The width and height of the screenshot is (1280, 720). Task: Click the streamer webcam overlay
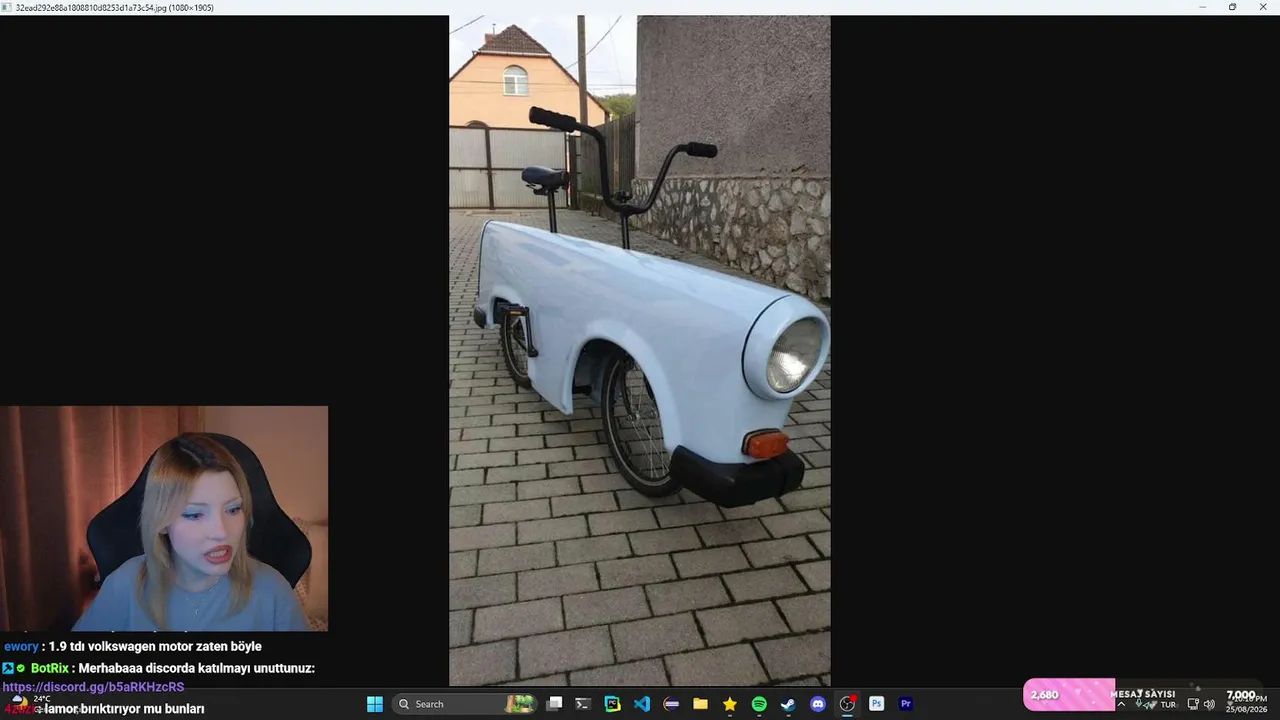[164, 518]
